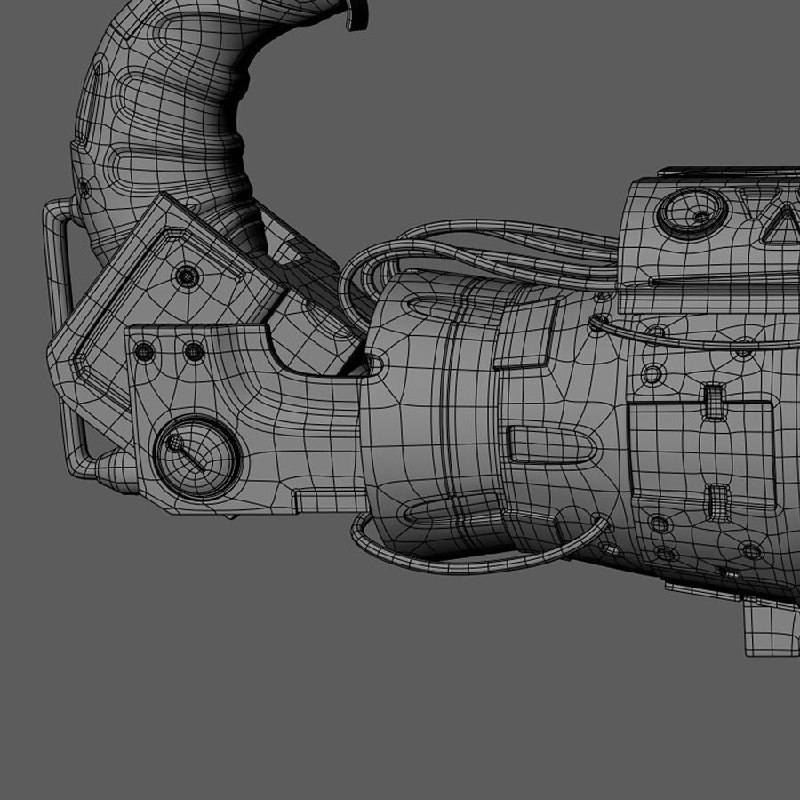Click the dark tip of the curved hose
Screen dimensions: 800x800
(x=357, y=14)
